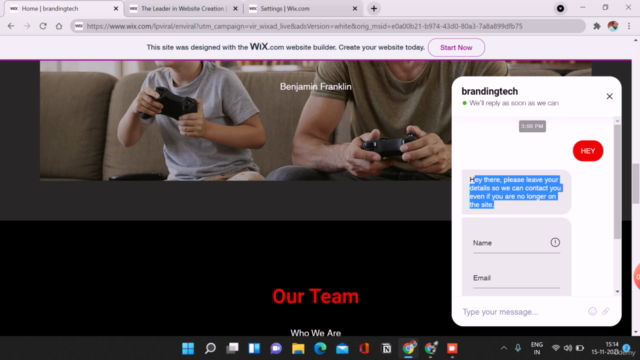This screenshot has height=360, width=640.
Task: Click the chat scroll up arrow
Action: [617, 121]
